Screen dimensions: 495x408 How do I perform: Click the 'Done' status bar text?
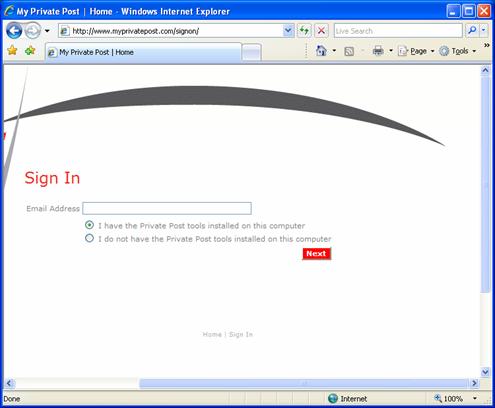[12, 399]
